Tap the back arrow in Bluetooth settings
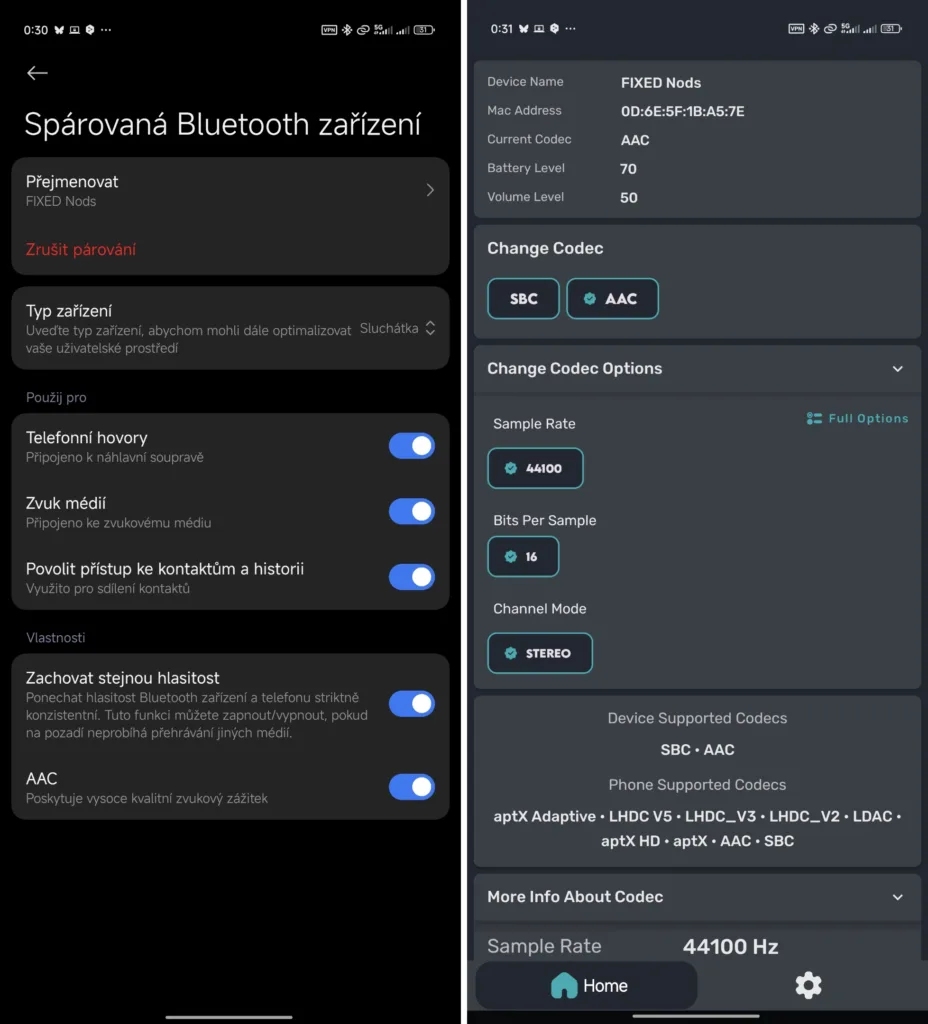The image size is (928, 1024). click(x=37, y=73)
